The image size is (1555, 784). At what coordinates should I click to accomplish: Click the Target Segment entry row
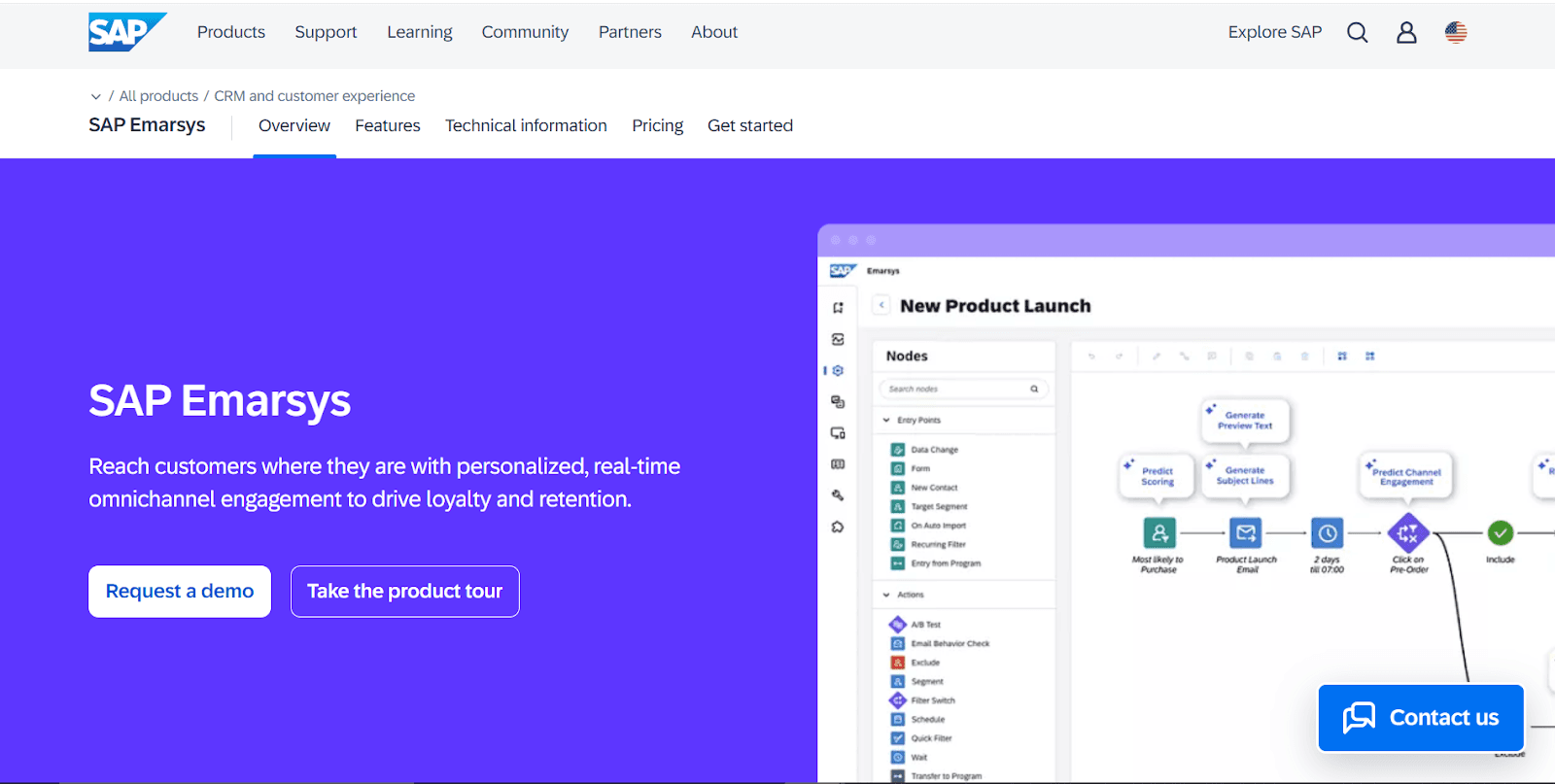pos(929,506)
